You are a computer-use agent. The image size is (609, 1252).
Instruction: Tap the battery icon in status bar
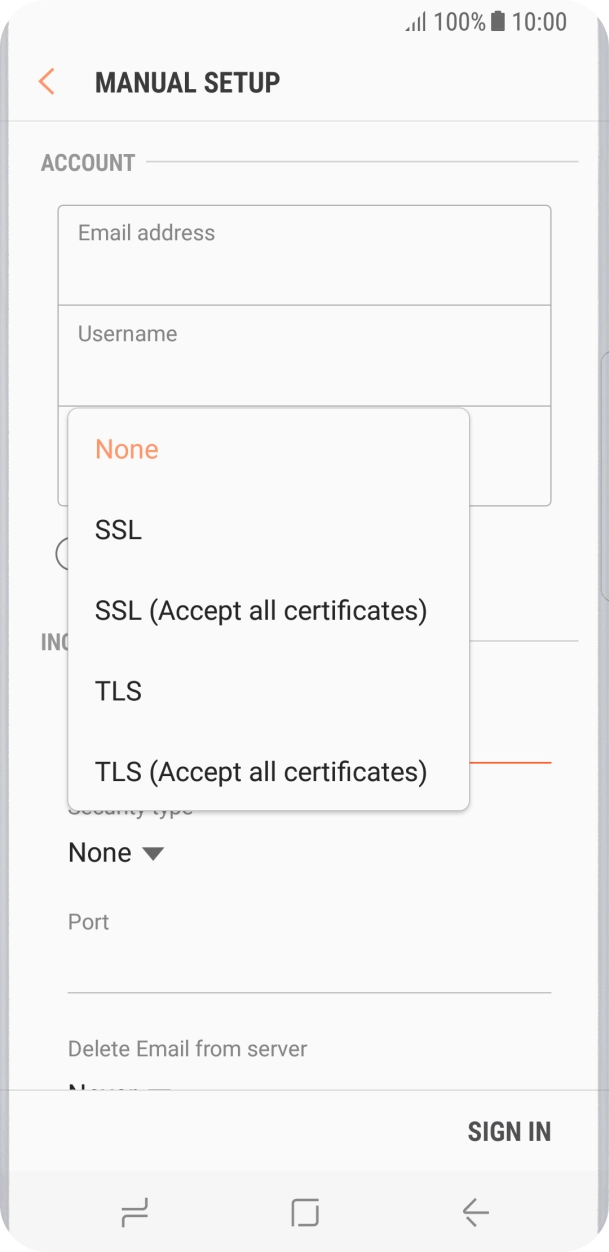pyautogui.click(x=498, y=22)
